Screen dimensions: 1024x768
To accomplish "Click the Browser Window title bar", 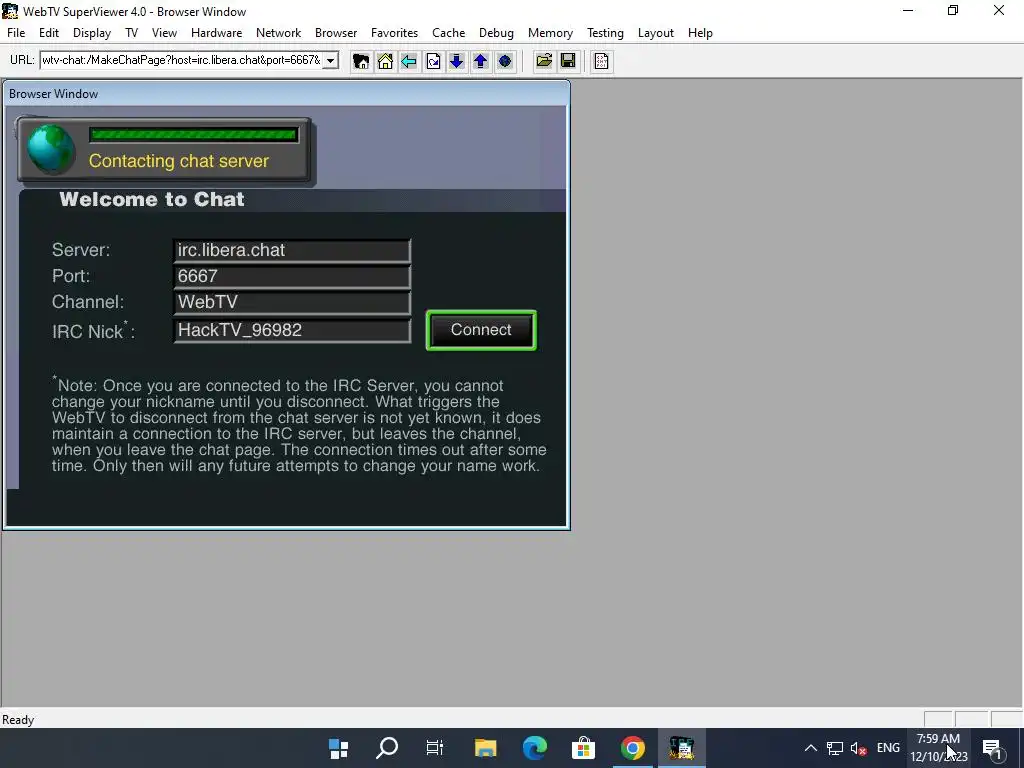I will pos(287,93).
